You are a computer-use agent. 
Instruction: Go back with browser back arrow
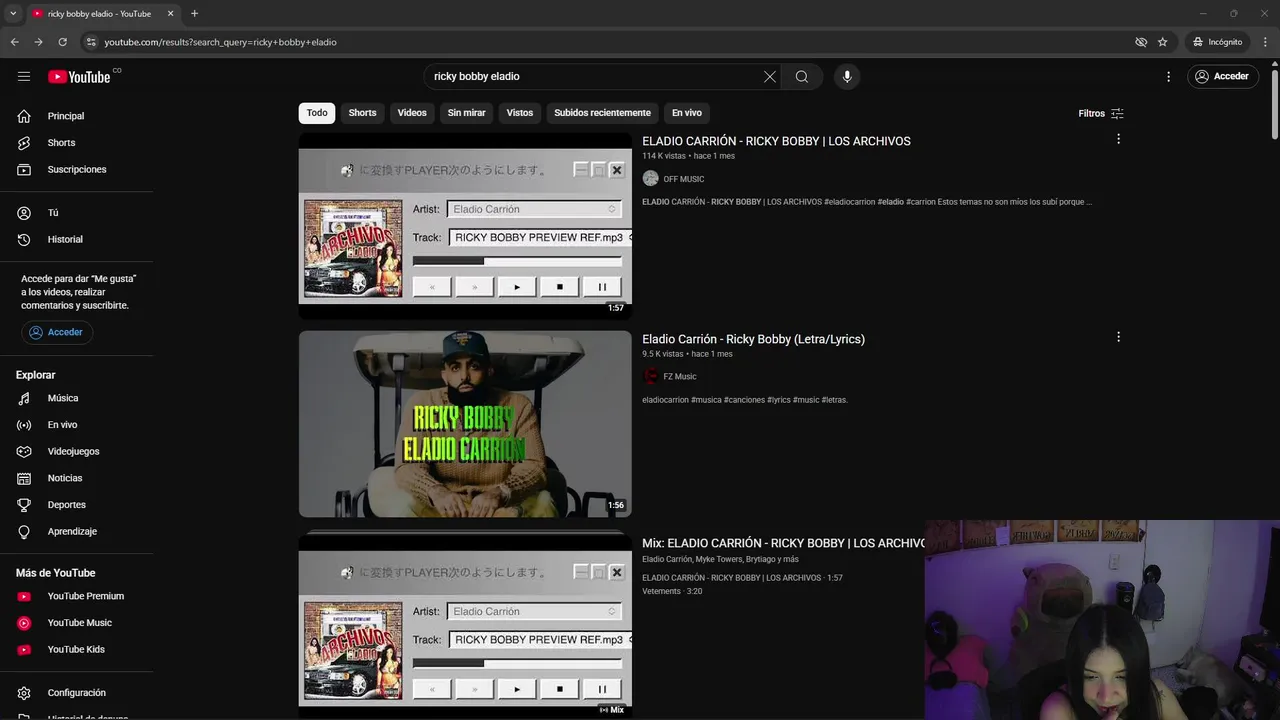click(14, 42)
